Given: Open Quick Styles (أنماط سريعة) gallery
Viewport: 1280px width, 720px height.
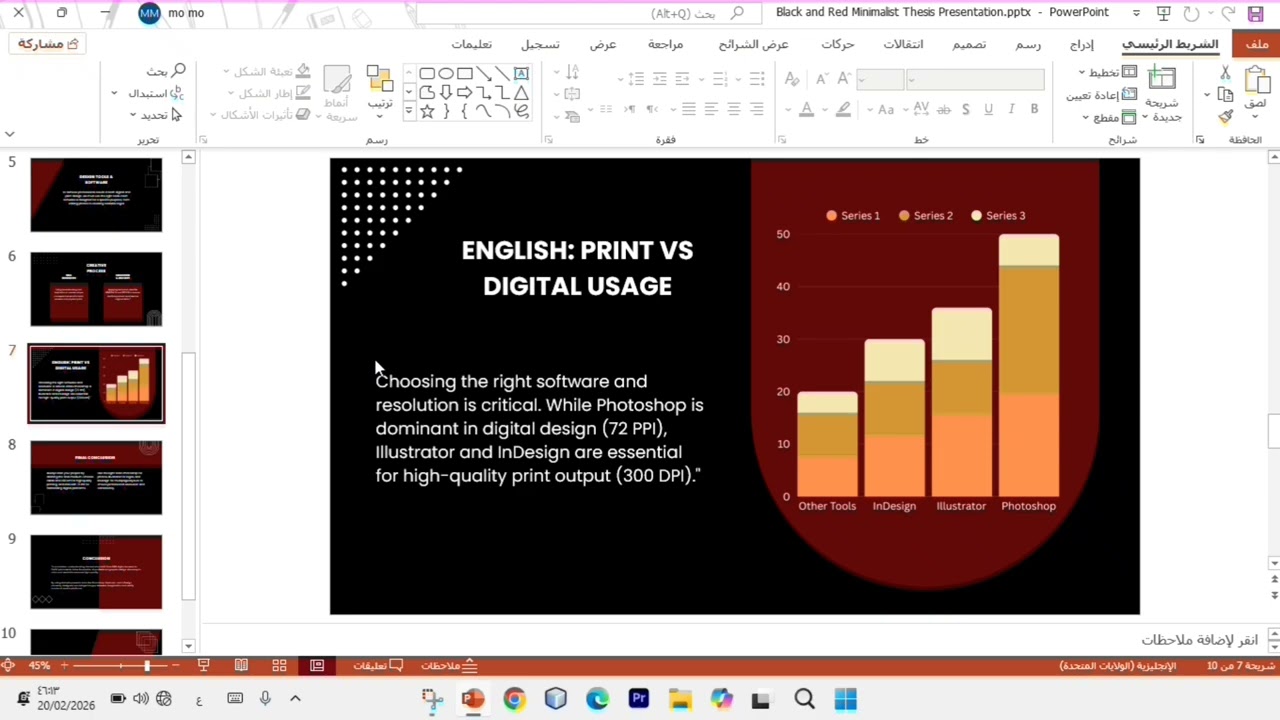Looking at the screenshot, I should click(337, 95).
